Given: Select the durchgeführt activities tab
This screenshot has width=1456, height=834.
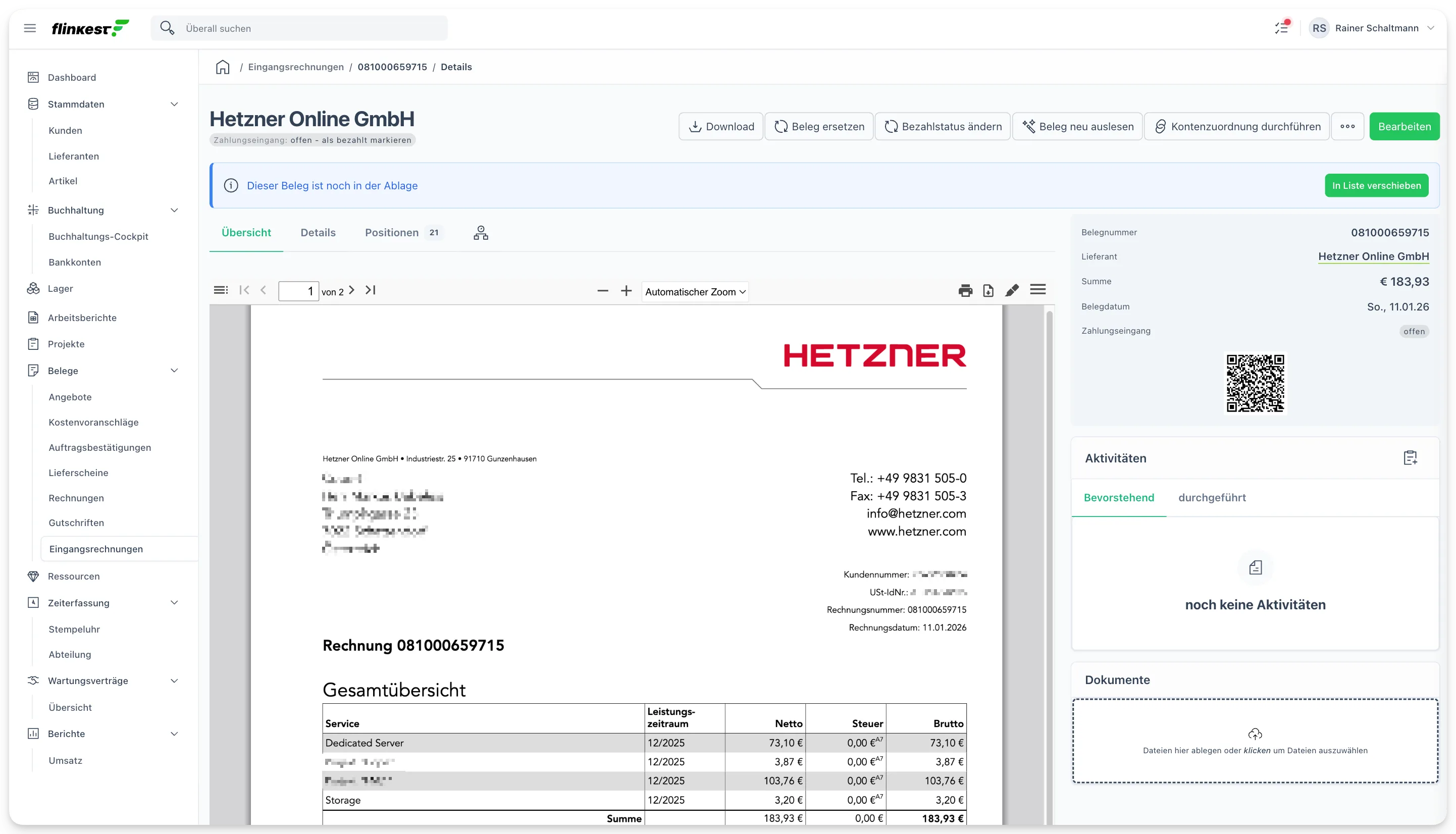Looking at the screenshot, I should (x=1212, y=498).
